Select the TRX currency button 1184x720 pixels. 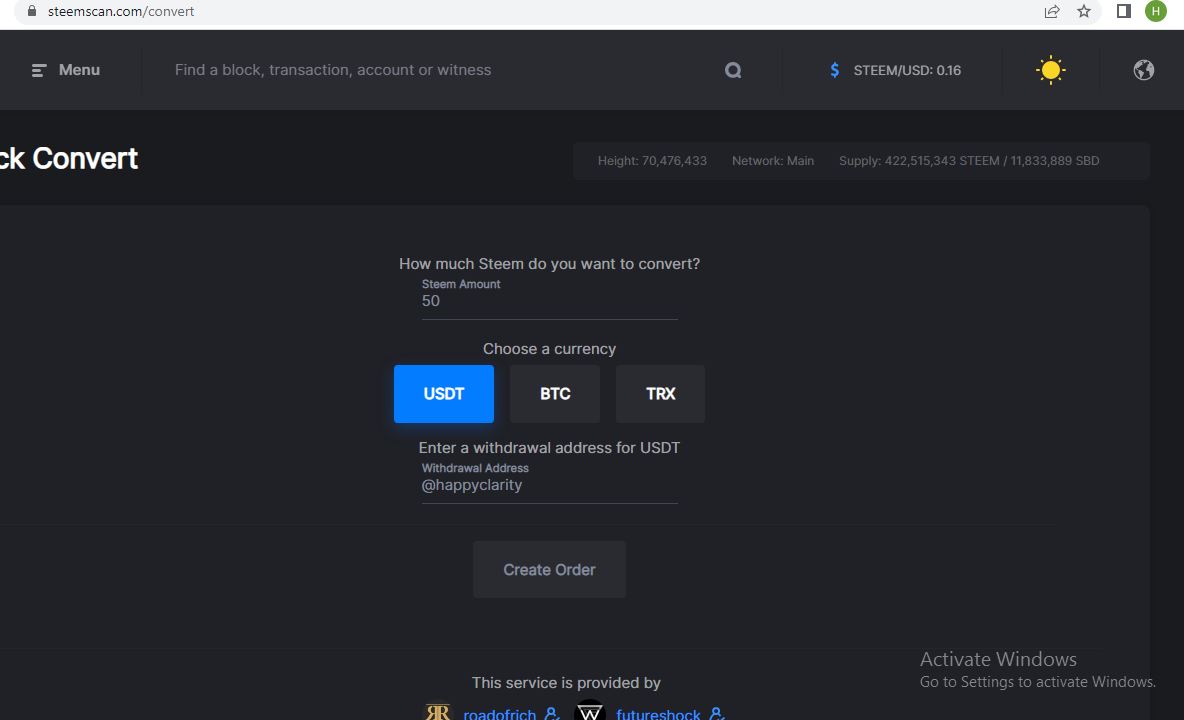pos(661,394)
